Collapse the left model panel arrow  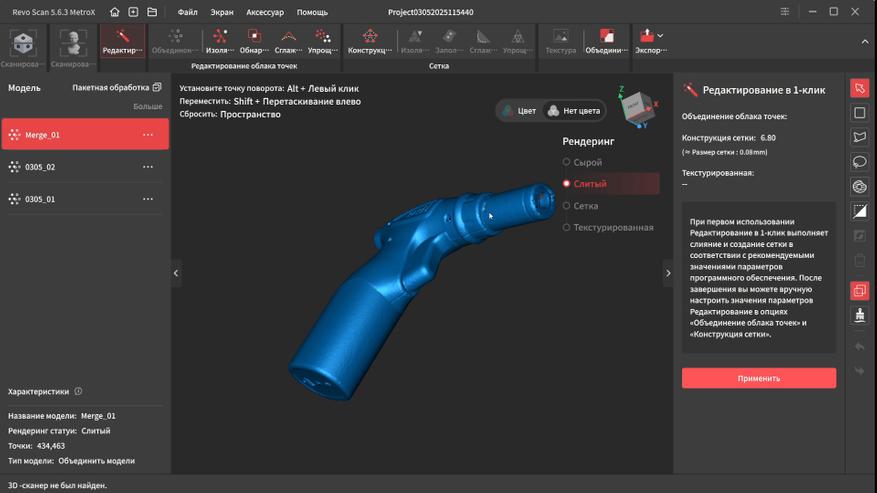176,273
